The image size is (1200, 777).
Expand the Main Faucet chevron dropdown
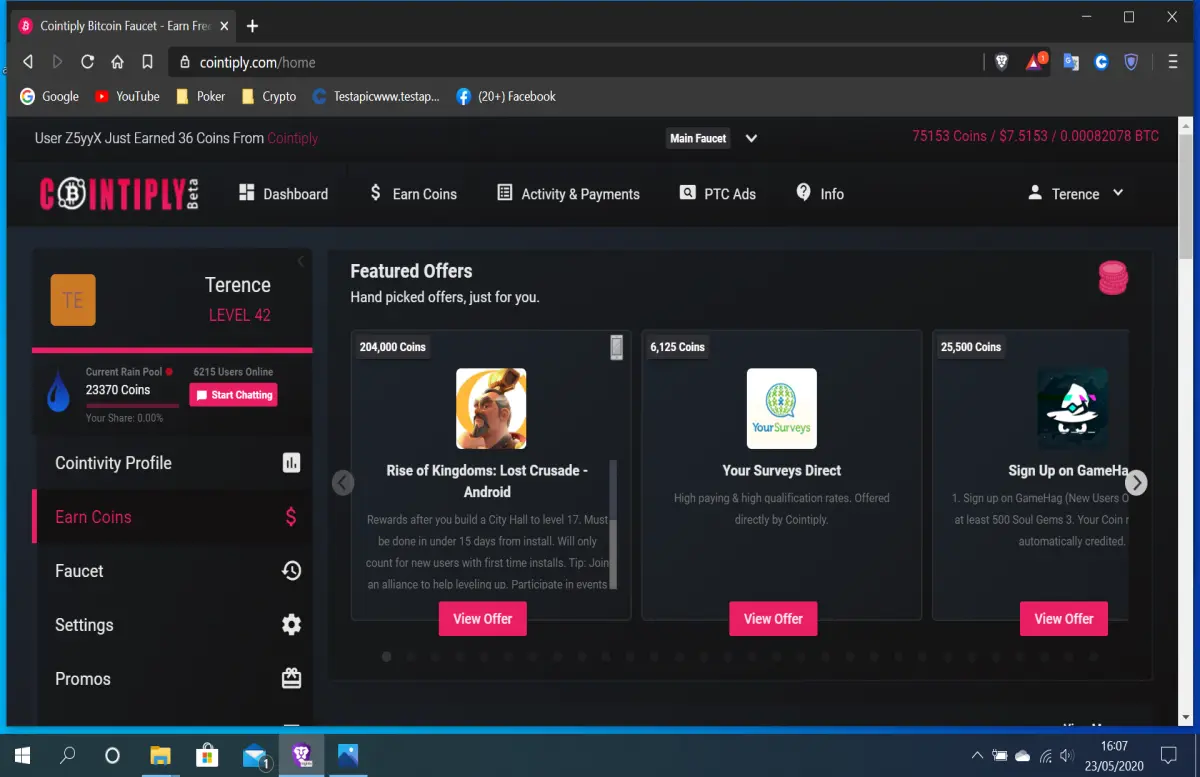751,138
